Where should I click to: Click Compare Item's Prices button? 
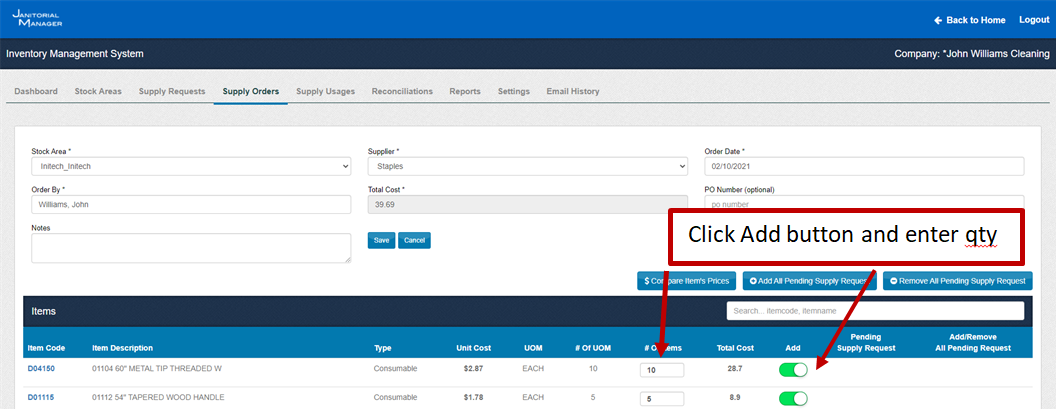click(x=688, y=281)
